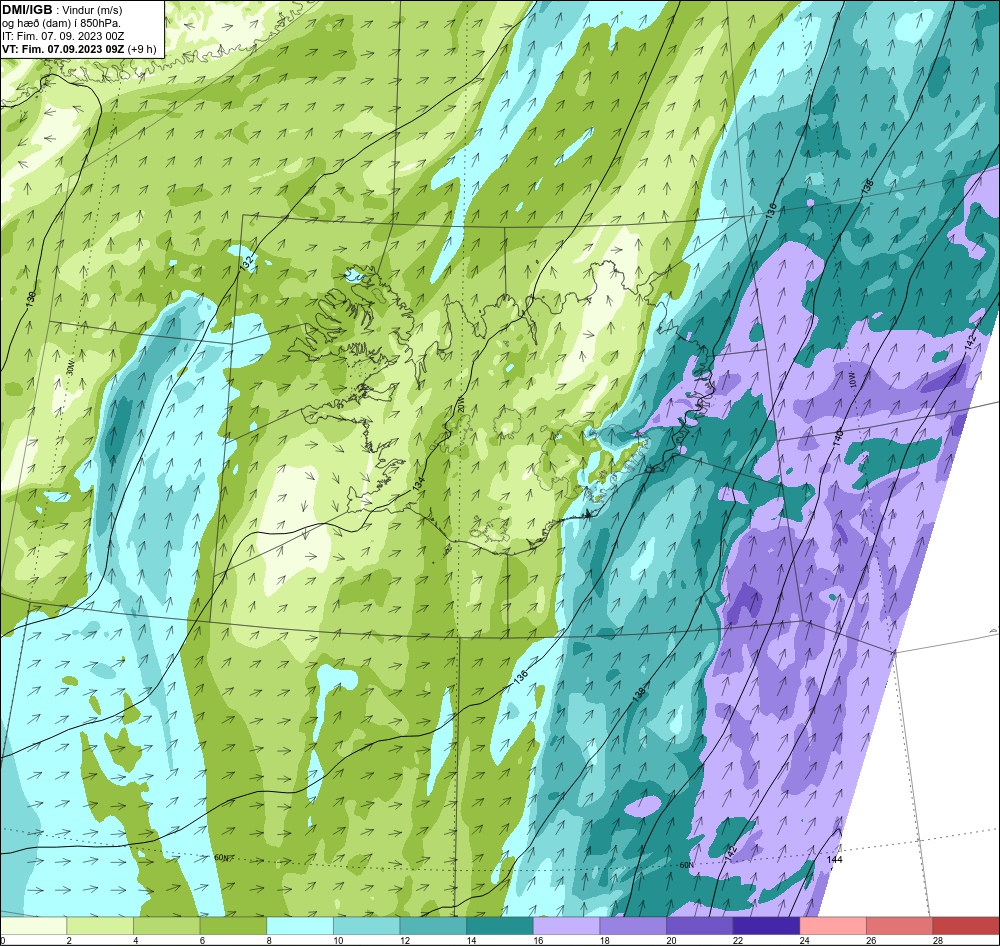Select the 10–12 m/s turquoise legend swatch
This screenshot has width=1000, height=946.
367,926
